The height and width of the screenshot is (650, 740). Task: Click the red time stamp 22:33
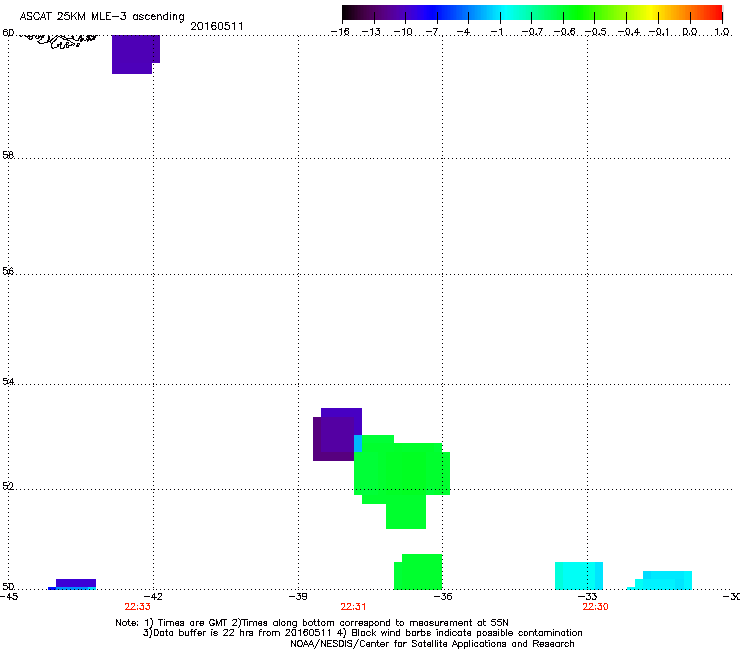137,607
